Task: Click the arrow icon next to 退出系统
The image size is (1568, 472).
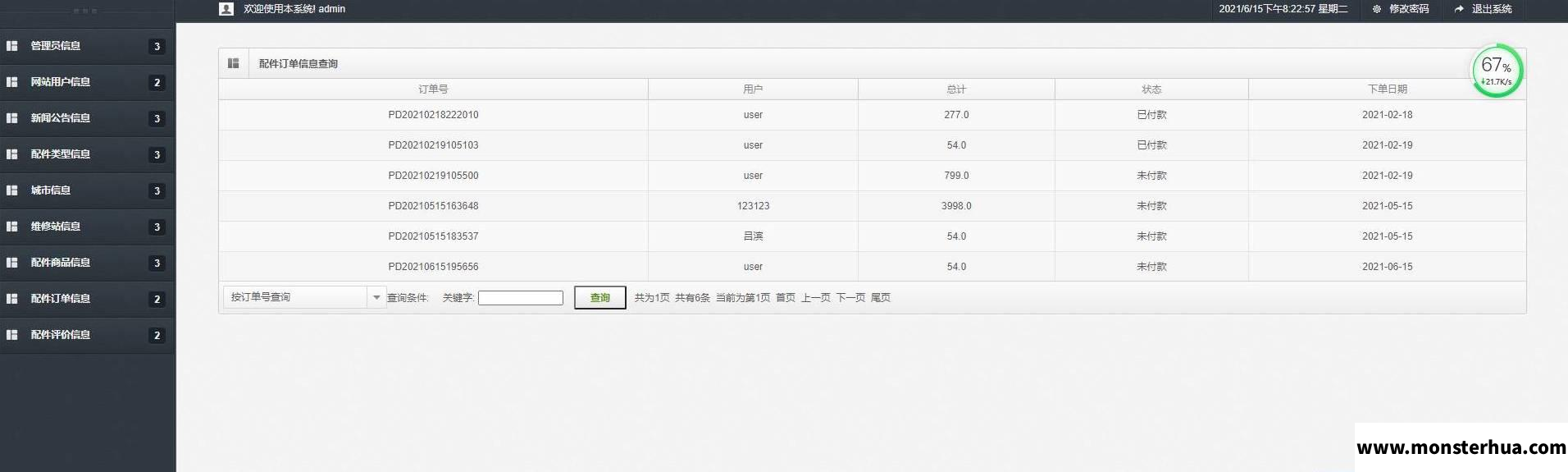Action: pos(1459,9)
